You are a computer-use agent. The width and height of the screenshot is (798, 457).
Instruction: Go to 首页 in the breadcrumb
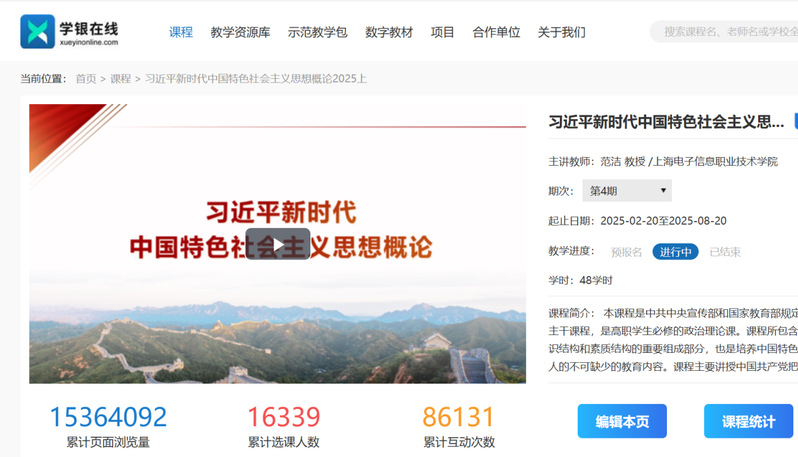coord(86,78)
